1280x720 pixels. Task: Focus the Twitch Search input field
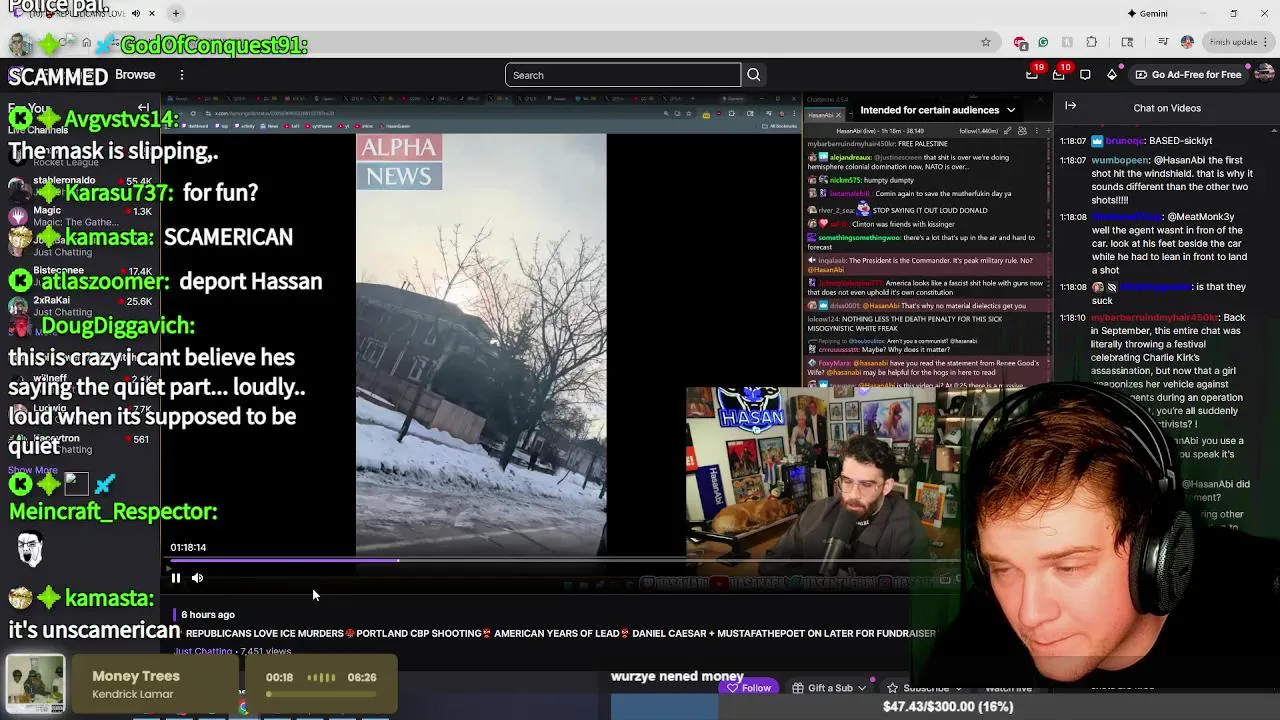pos(623,75)
